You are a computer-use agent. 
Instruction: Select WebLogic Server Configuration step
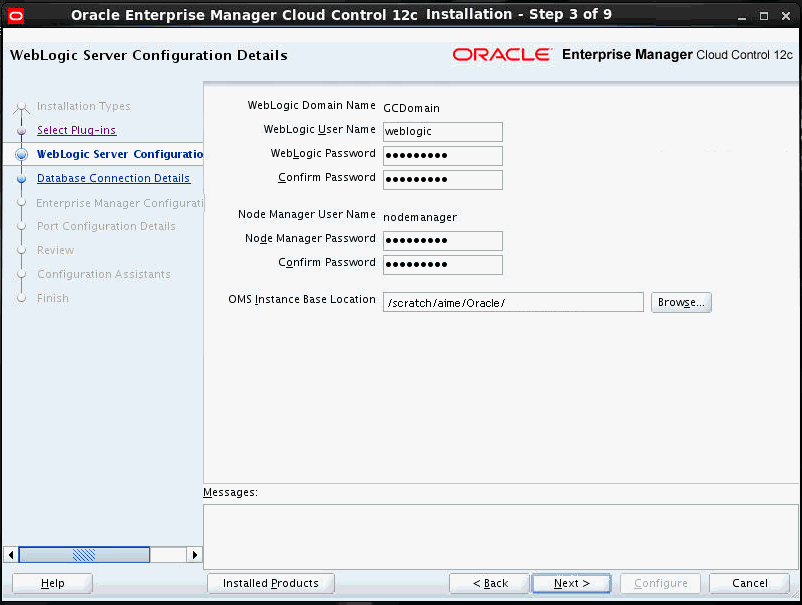point(120,154)
